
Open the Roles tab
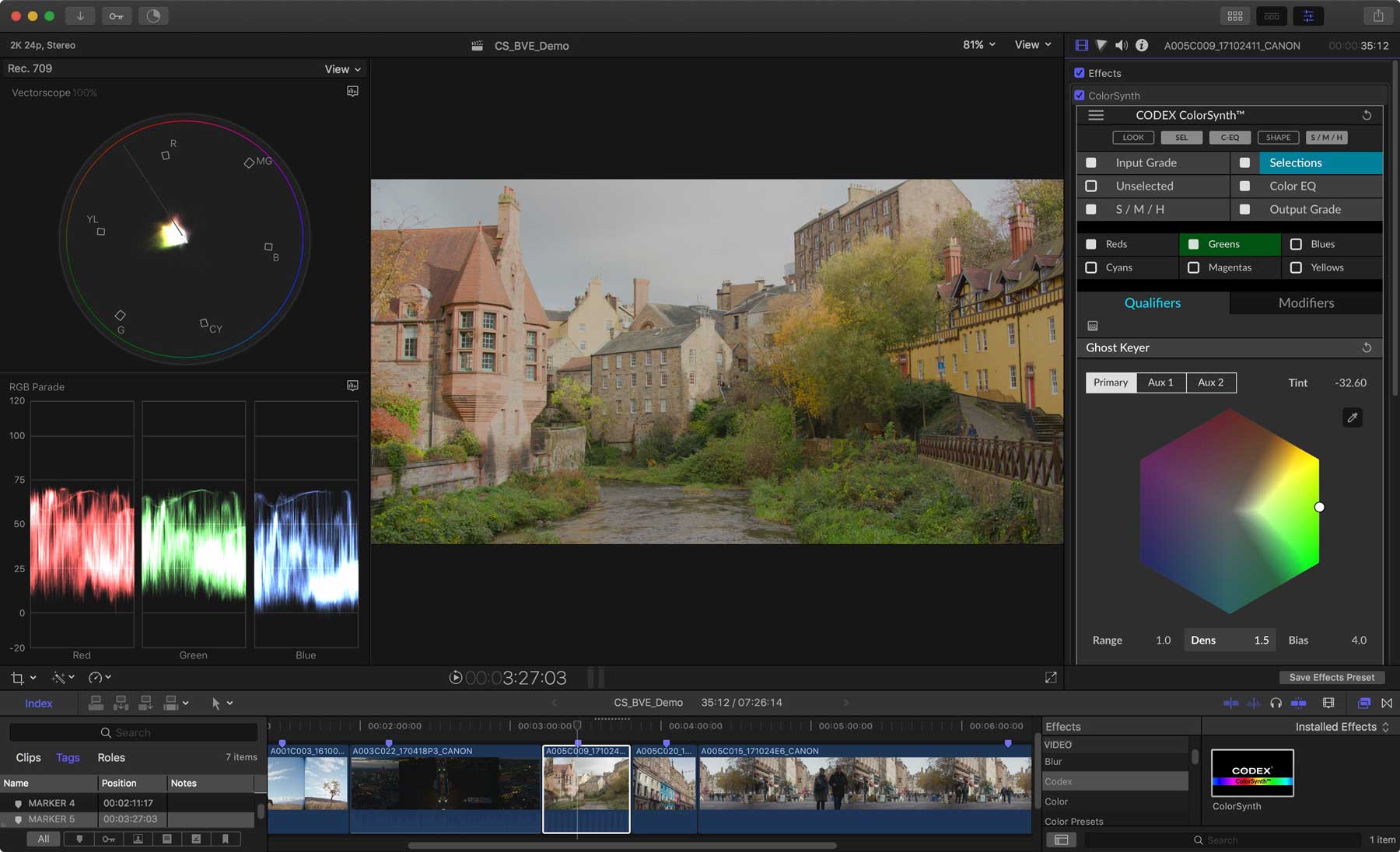point(111,758)
